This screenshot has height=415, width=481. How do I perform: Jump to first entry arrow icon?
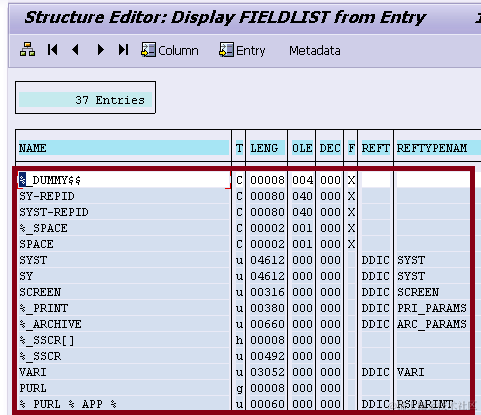[52, 50]
